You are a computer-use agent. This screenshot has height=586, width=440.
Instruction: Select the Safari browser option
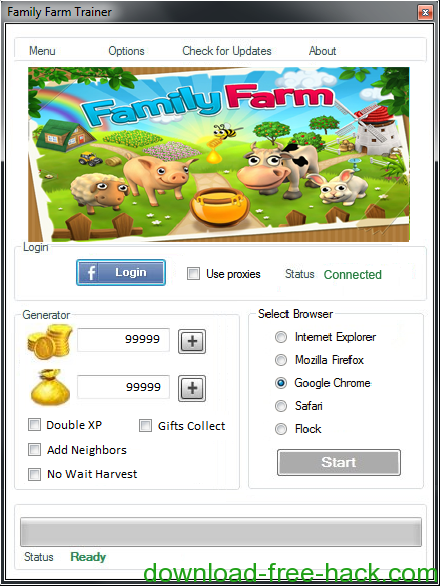click(x=281, y=406)
